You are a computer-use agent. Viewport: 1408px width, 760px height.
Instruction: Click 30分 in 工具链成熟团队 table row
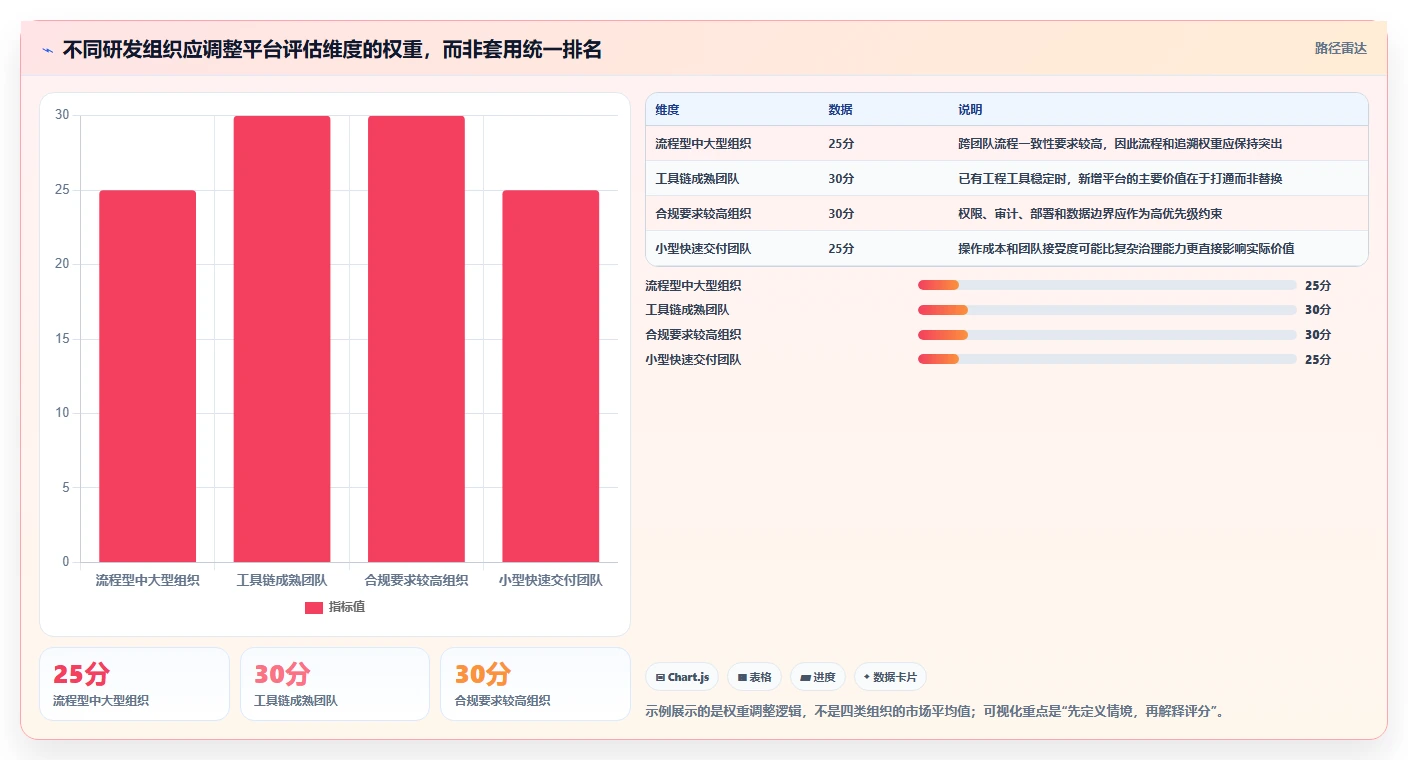tap(841, 179)
